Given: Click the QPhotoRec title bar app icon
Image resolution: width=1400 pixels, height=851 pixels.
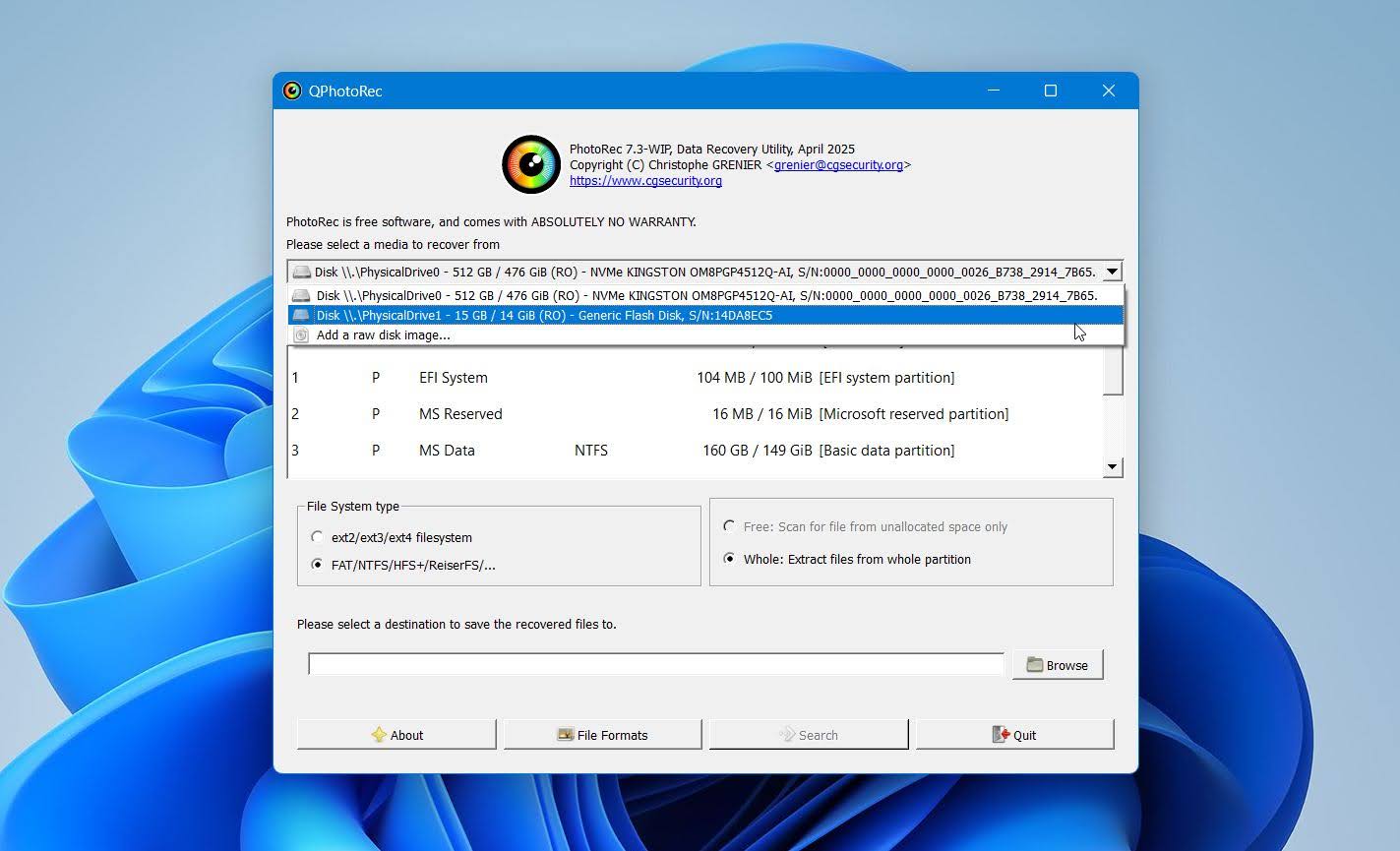Looking at the screenshot, I should pyautogui.click(x=291, y=90).
